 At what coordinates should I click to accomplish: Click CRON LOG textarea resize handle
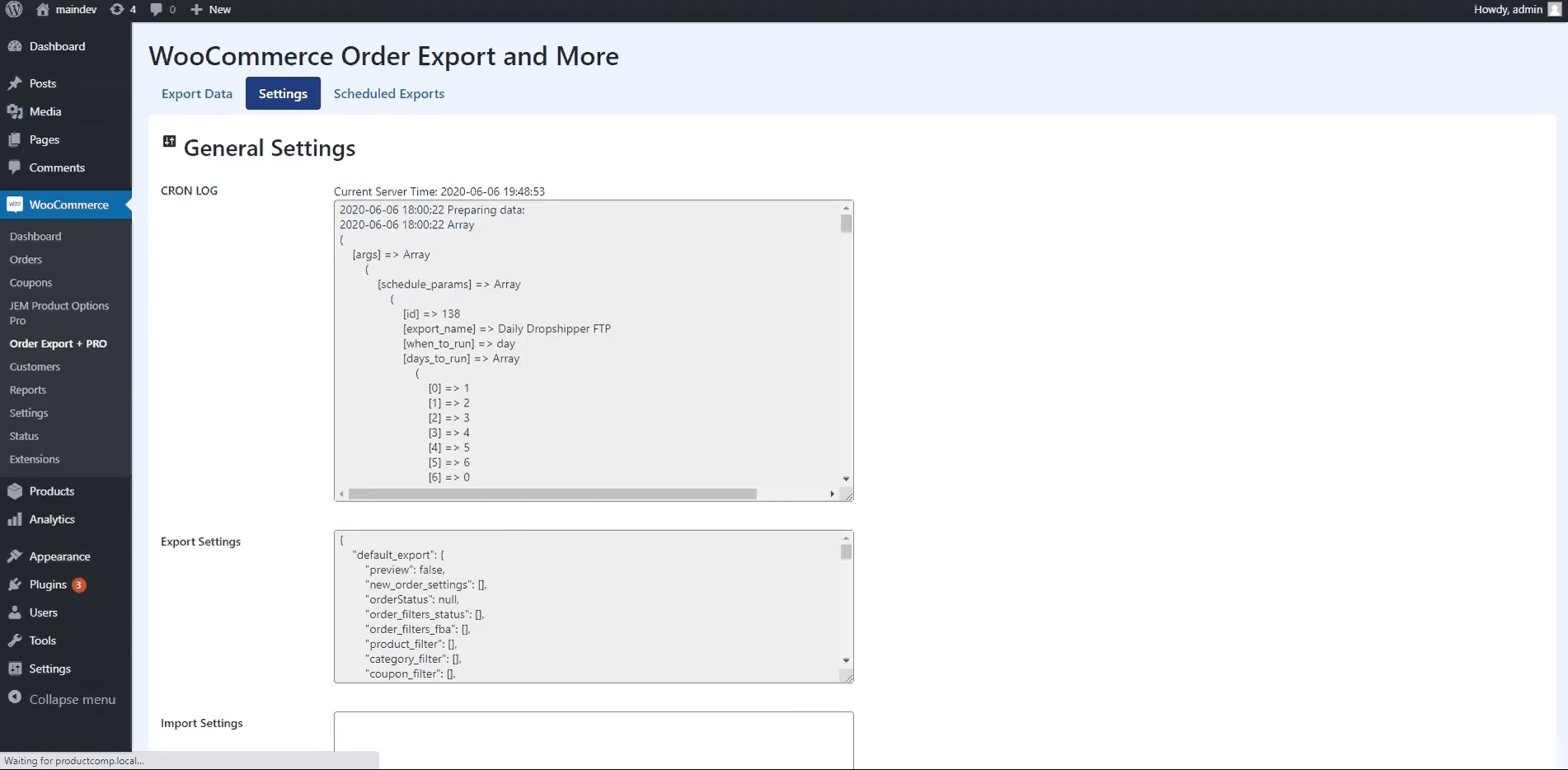pyautogui.click(x=847, y=495)
